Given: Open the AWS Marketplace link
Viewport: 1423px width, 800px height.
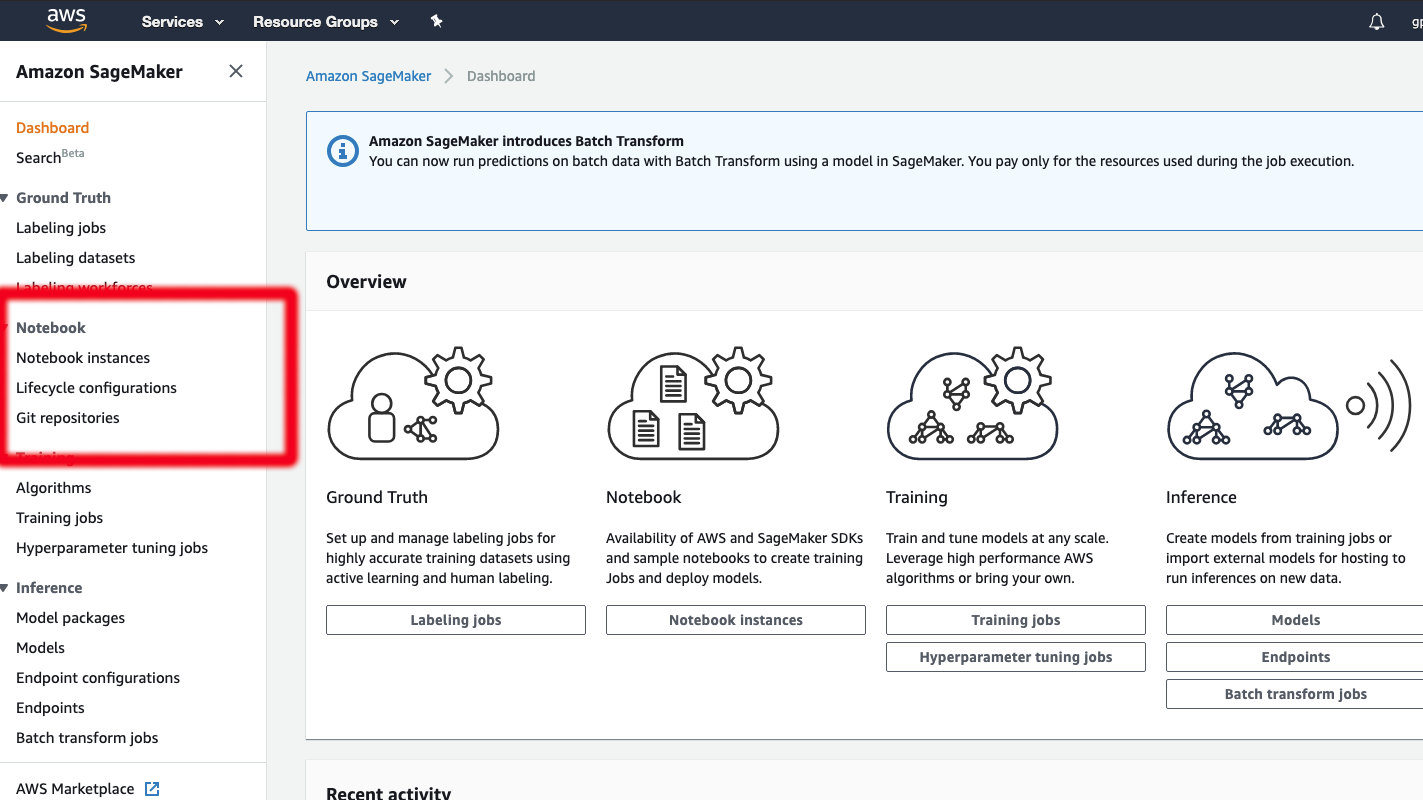Looking at the screenshot, I should (x=75, y=789).
